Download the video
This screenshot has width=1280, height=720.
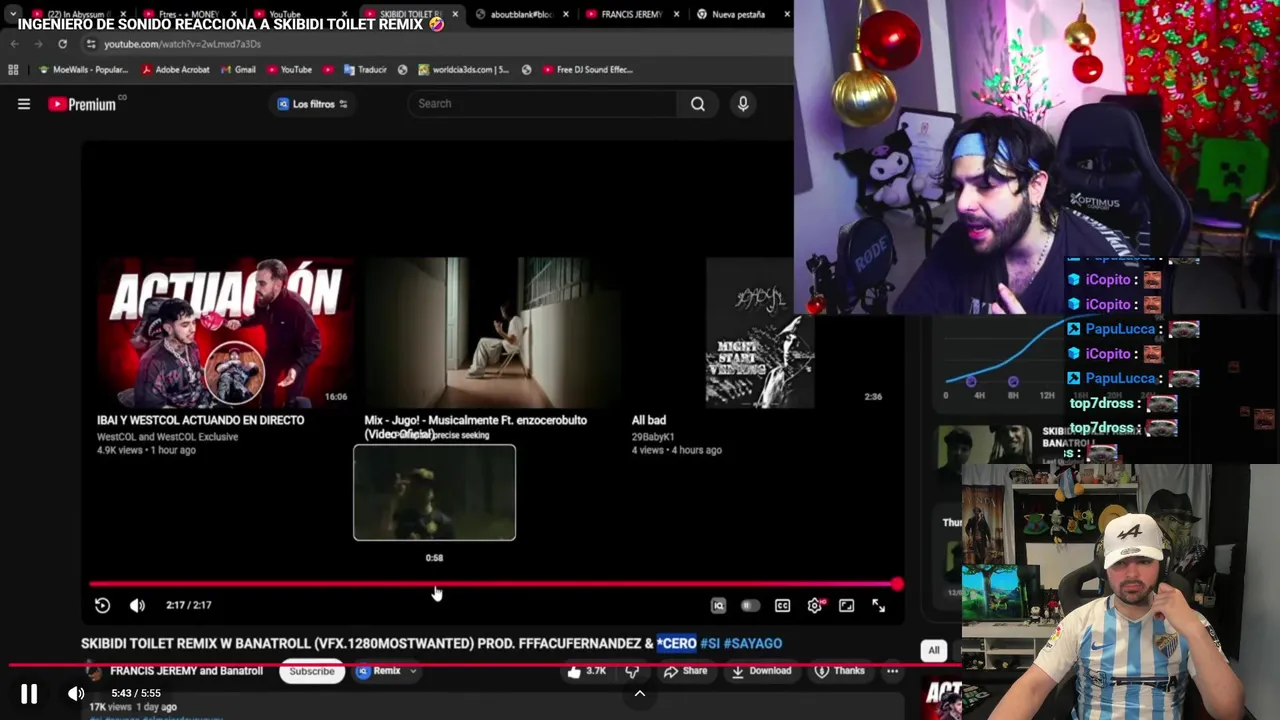tap(762, 671)
